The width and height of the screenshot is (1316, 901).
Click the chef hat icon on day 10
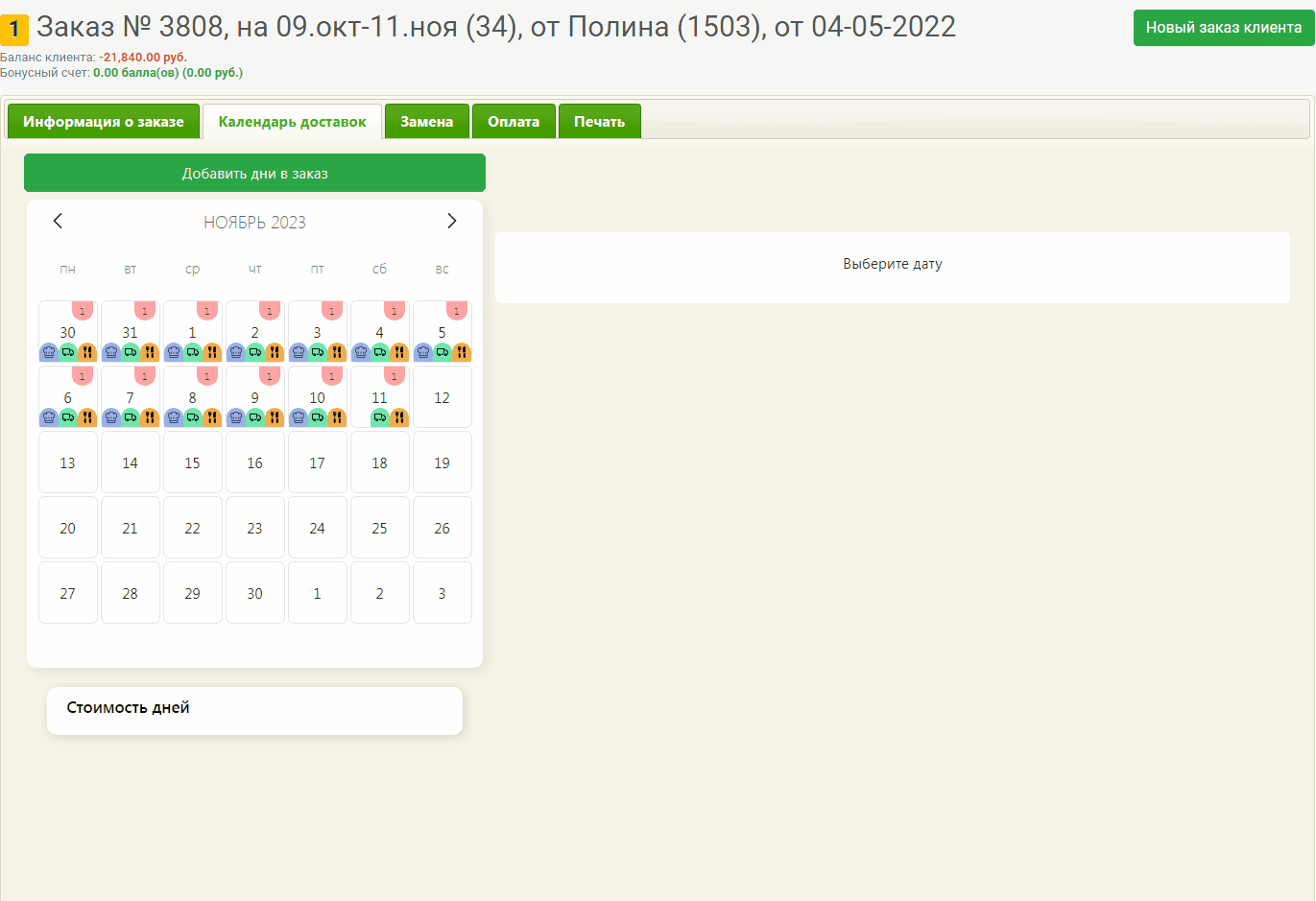tap(299, 417)
